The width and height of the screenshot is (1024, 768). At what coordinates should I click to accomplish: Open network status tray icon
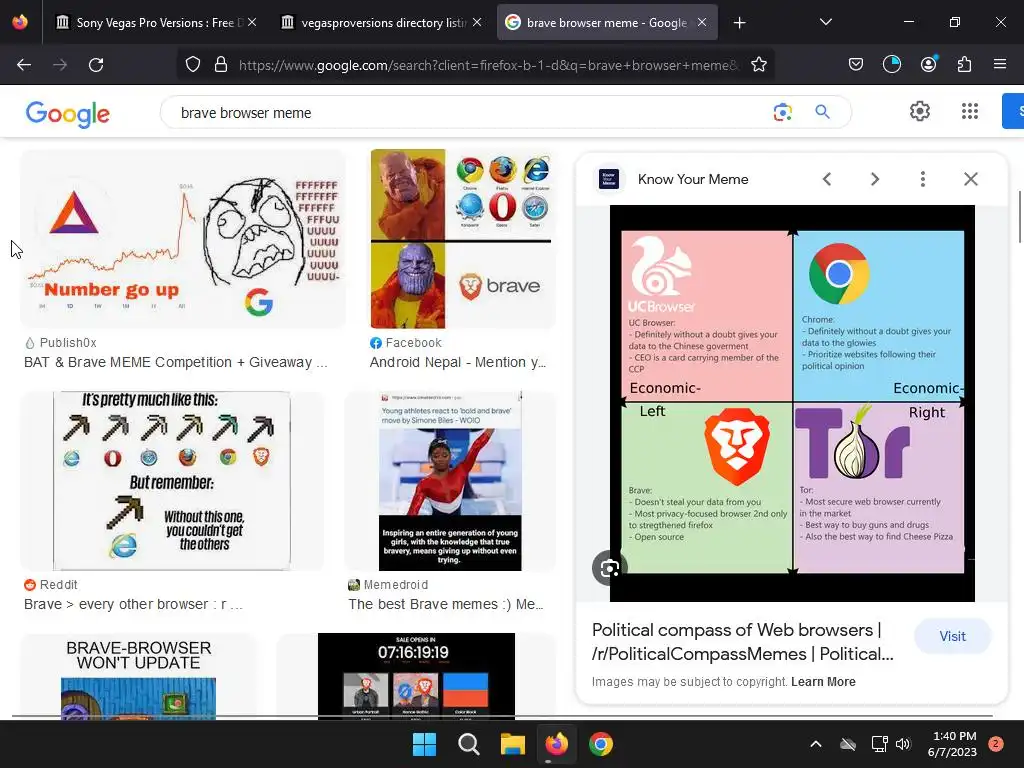click(879, 744)
